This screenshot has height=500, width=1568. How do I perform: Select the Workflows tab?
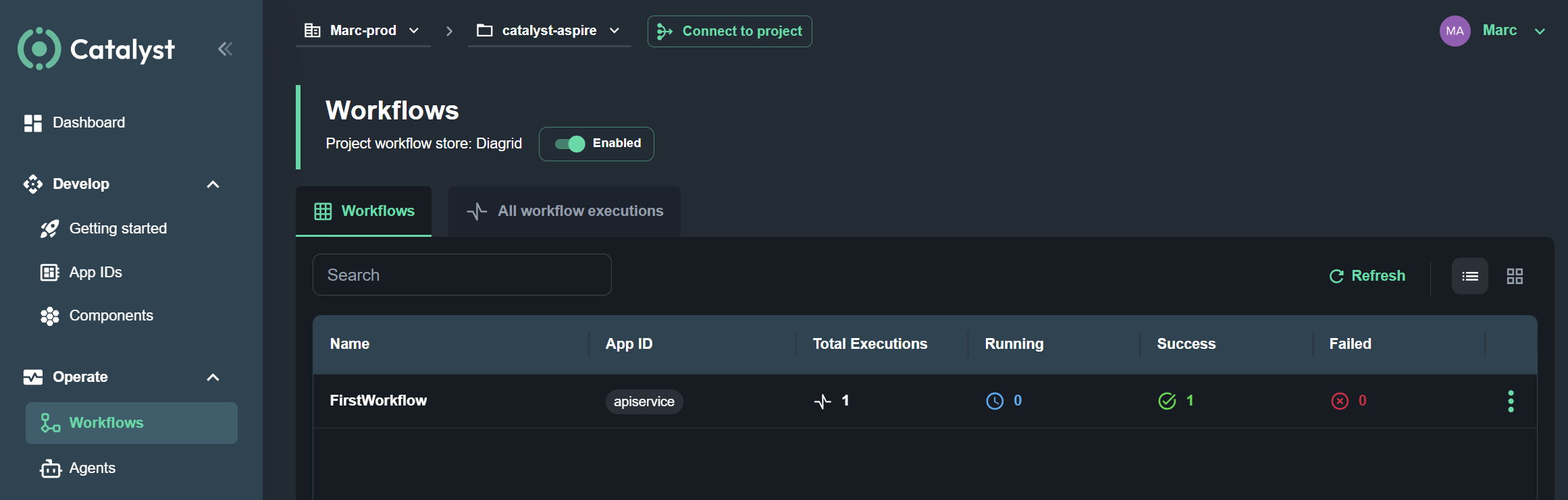point(363,211)
